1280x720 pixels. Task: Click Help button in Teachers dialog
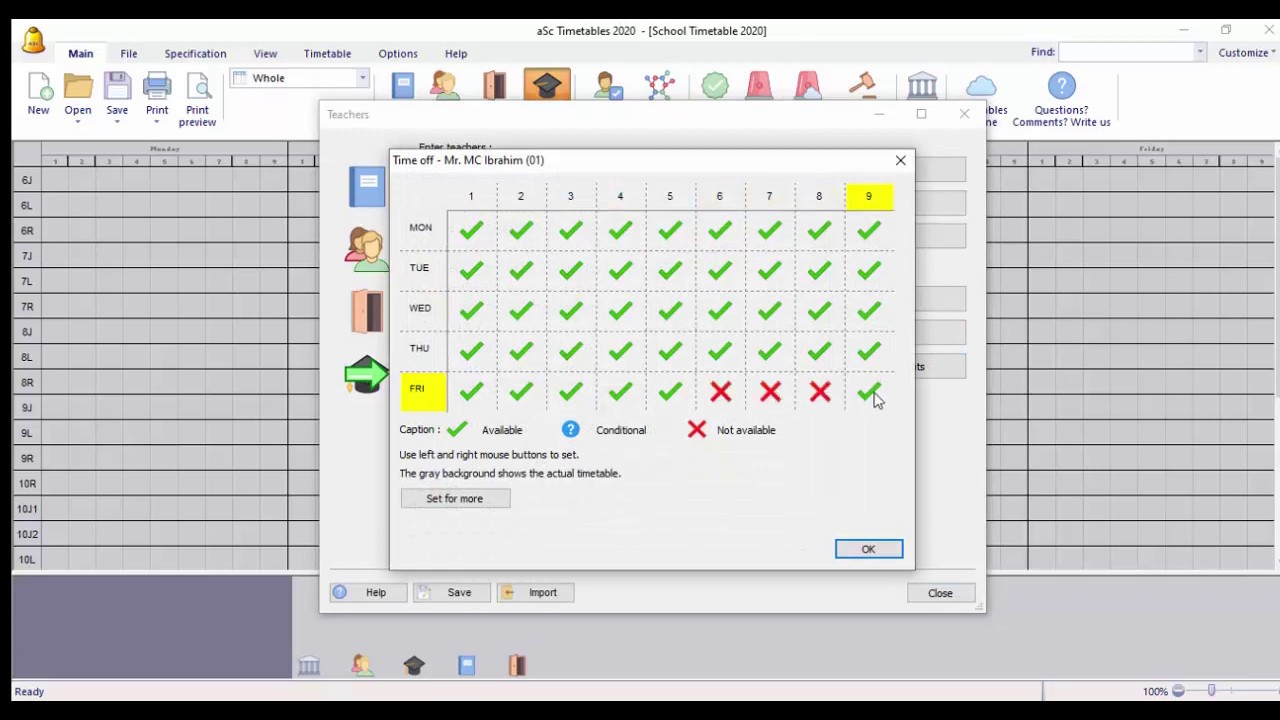[369, 593]
